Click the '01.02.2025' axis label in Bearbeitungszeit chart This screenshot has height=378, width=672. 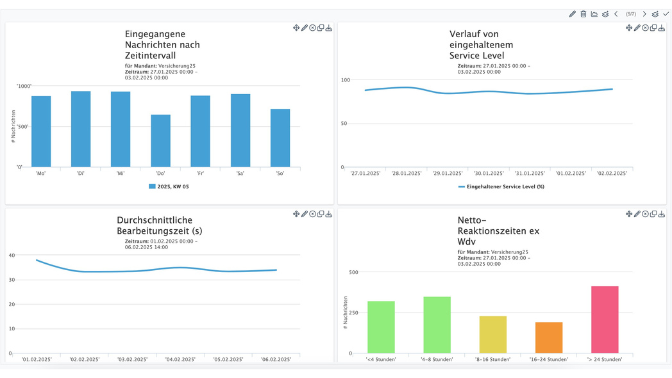click(37, 360)
